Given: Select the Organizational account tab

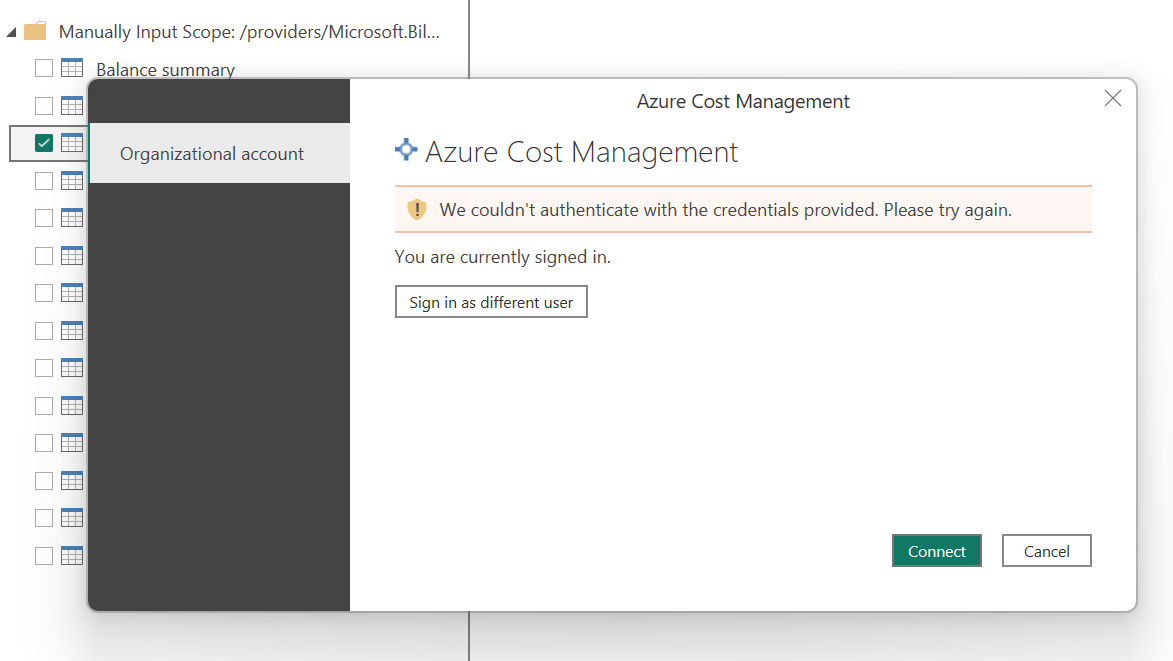Looking at the screenshot, I should coord(219,153).
